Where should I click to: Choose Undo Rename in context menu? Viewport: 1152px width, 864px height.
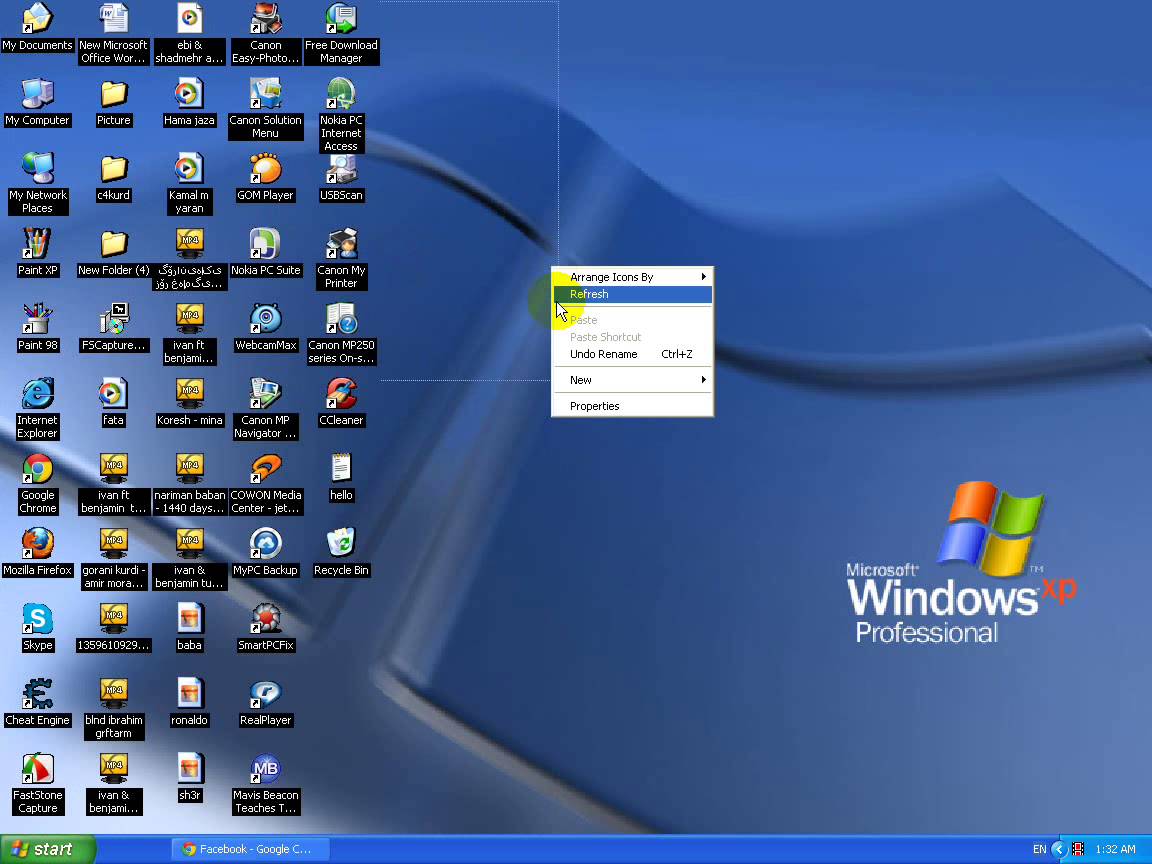tap(632, 354)
